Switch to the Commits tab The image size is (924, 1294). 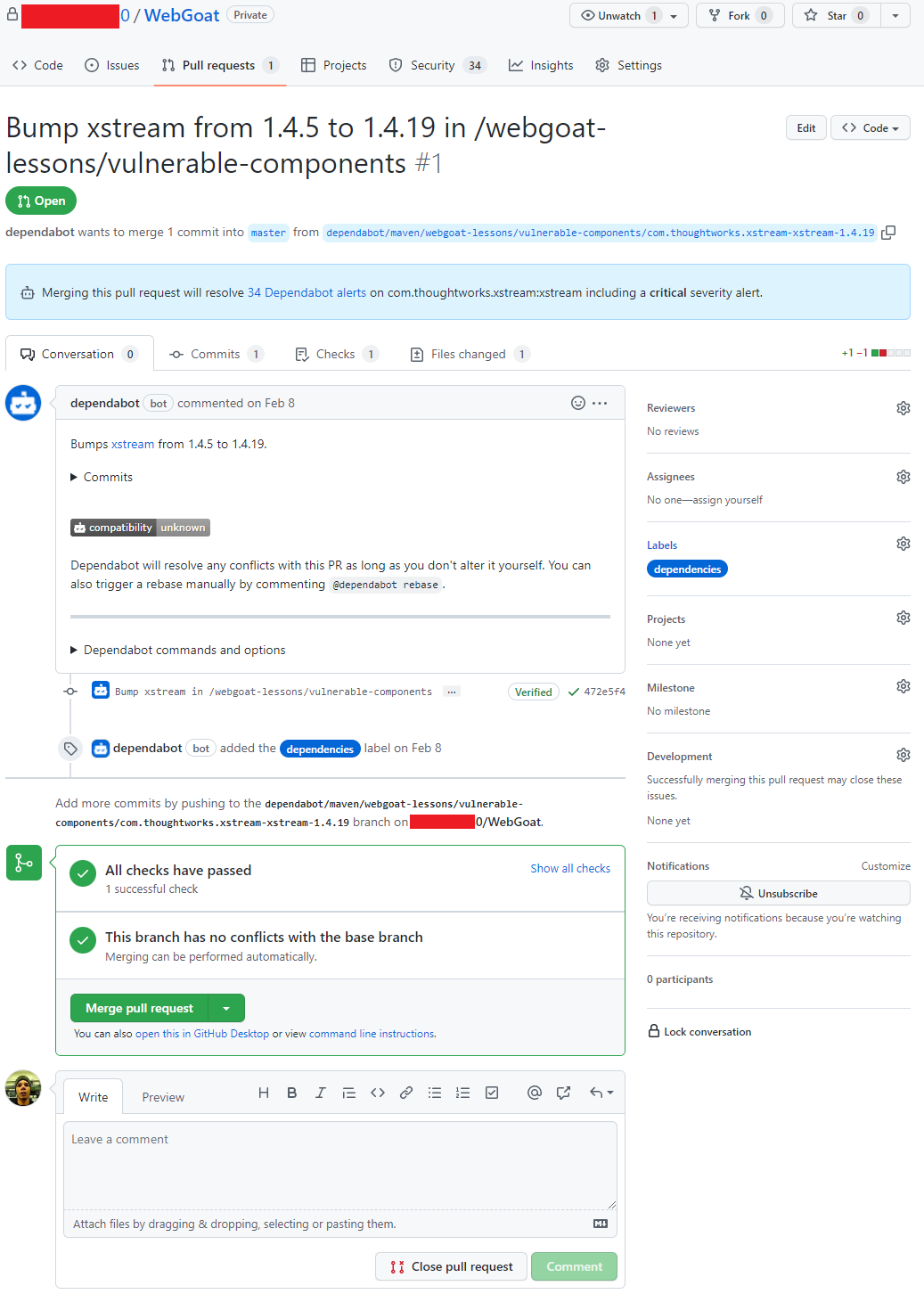217,354
